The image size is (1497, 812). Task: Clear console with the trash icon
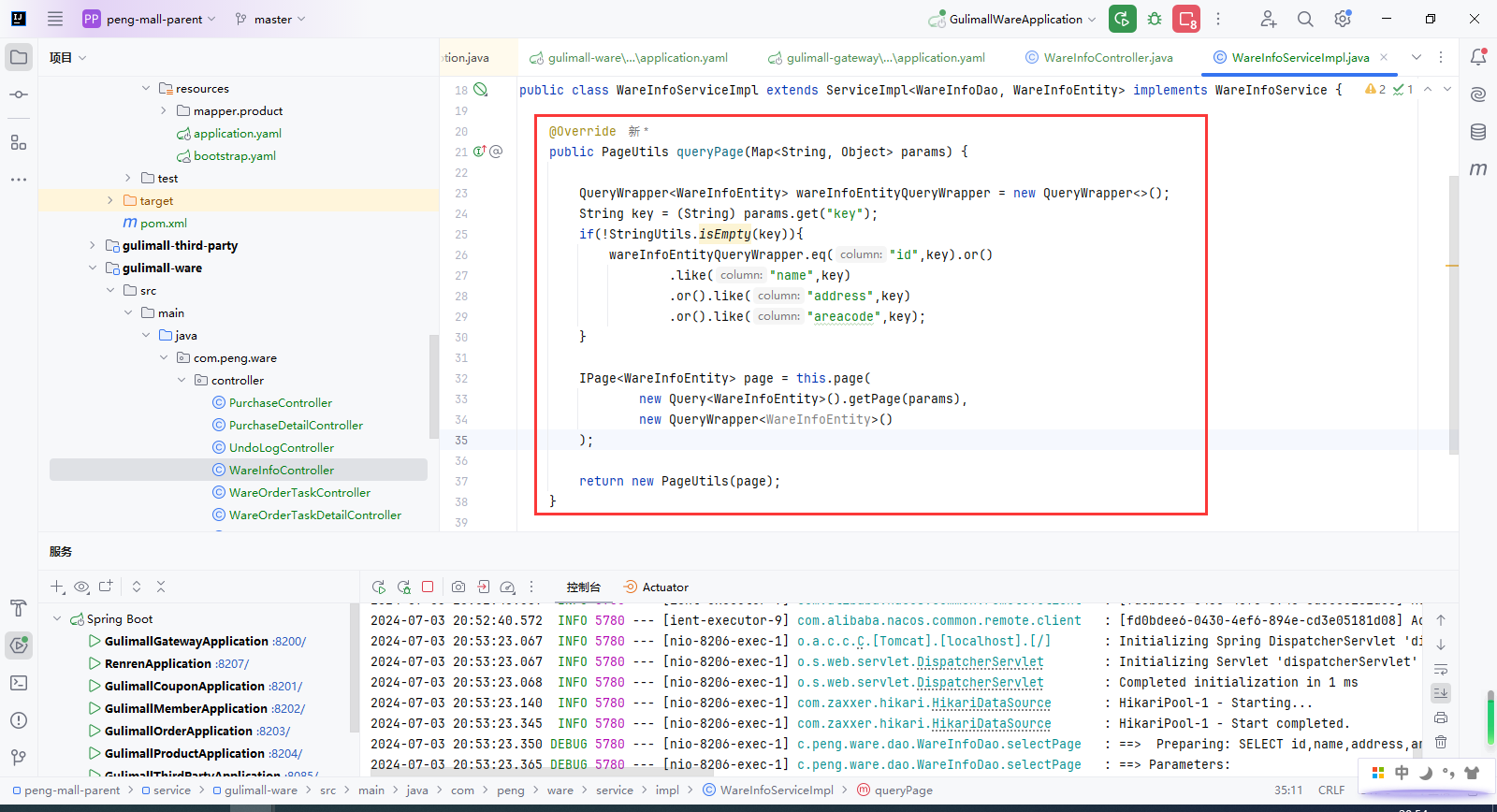point(1441,742)
